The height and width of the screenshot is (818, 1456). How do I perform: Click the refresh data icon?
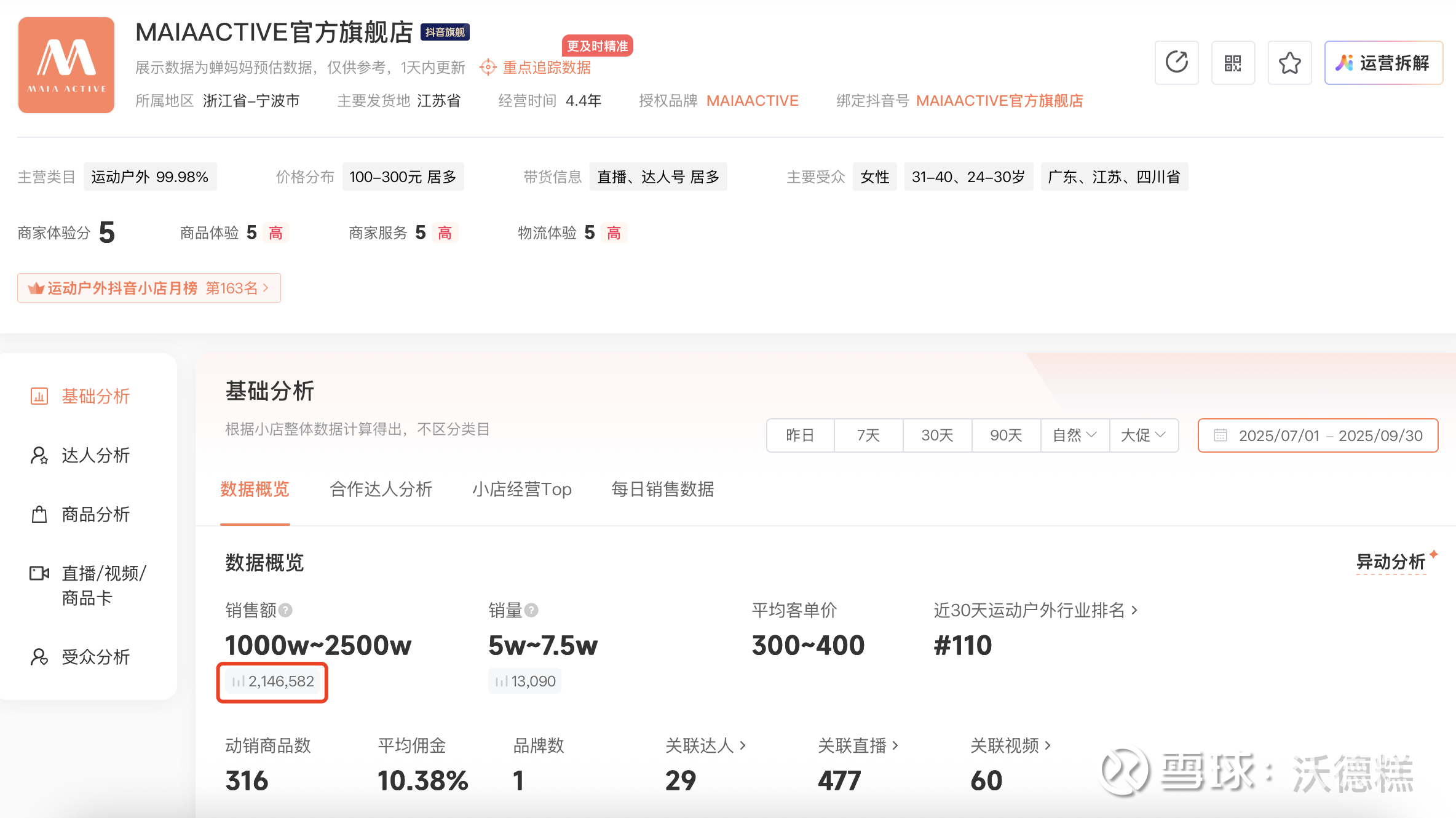1176,63
